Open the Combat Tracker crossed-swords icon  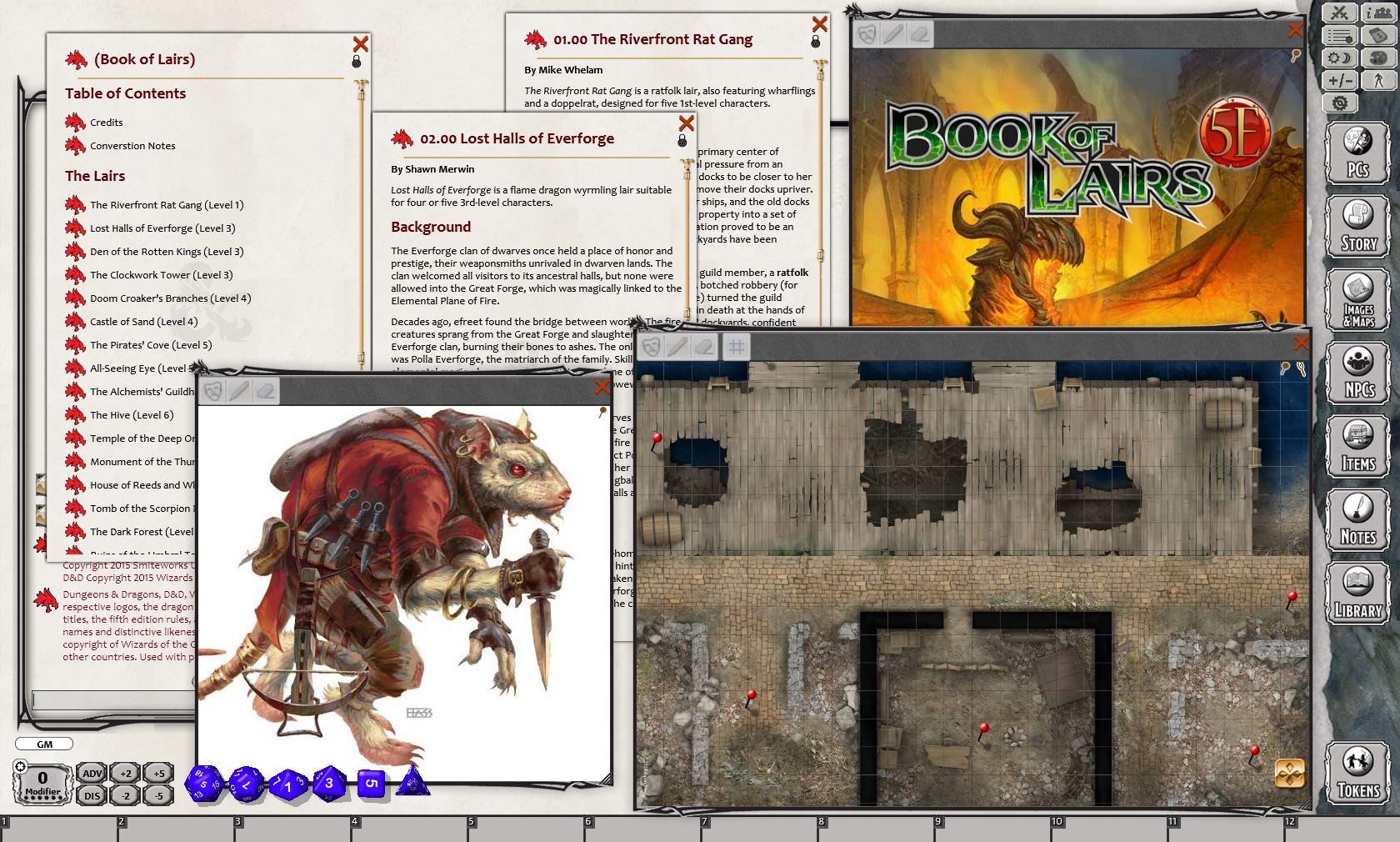(x=1339, y=13)
